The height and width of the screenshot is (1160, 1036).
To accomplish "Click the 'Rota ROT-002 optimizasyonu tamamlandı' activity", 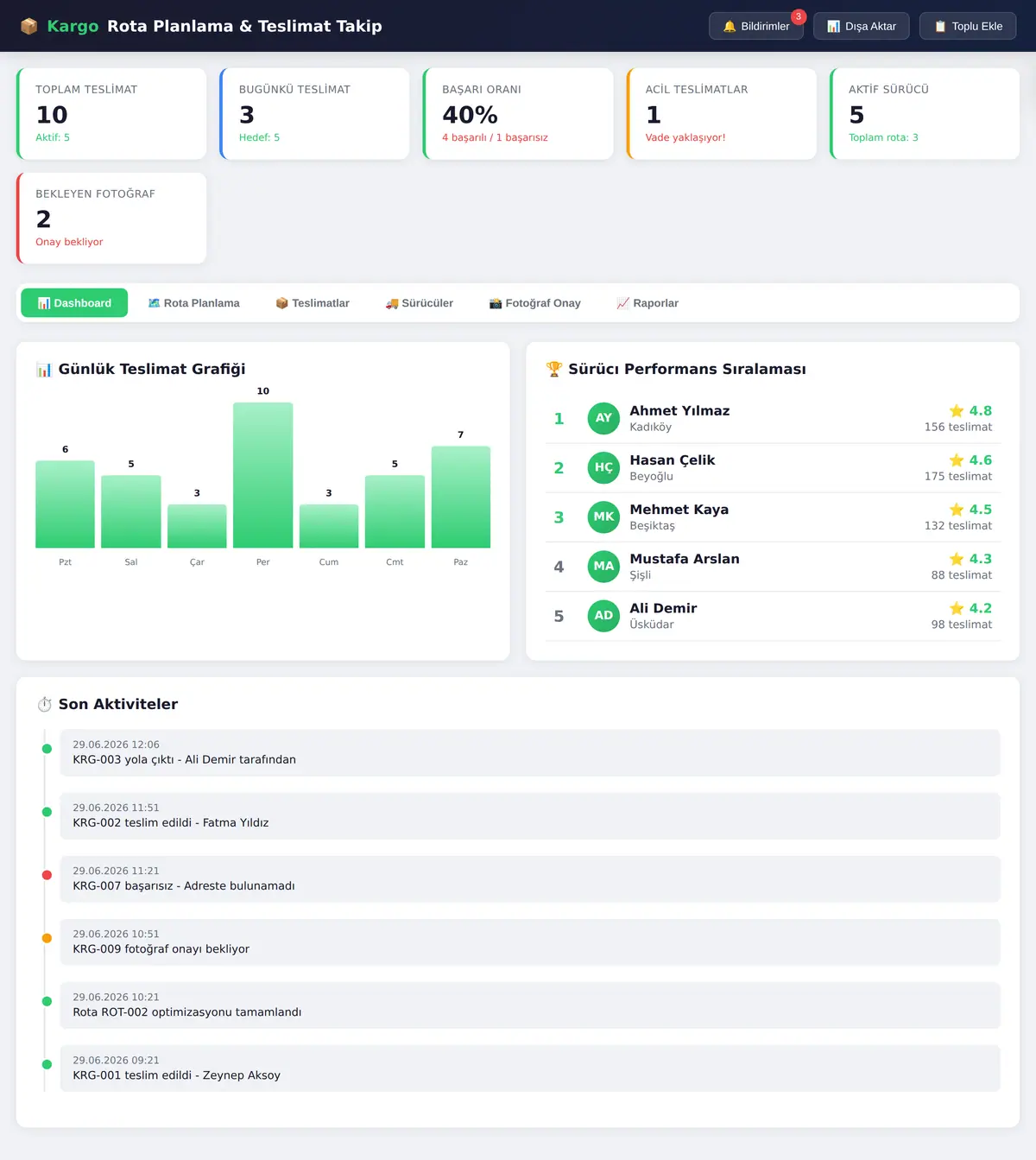I will pos(530,1005).
